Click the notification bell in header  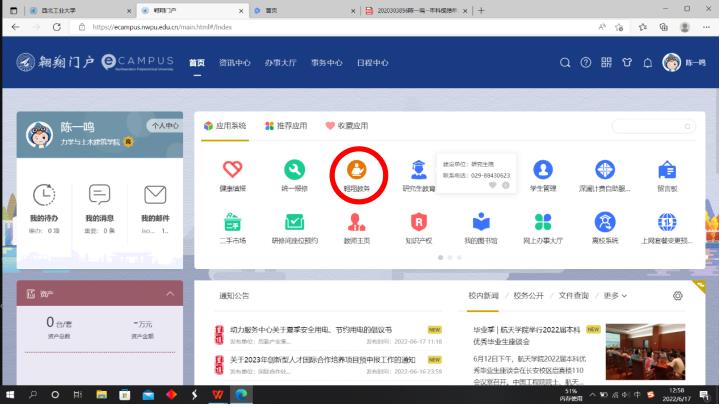649,62
